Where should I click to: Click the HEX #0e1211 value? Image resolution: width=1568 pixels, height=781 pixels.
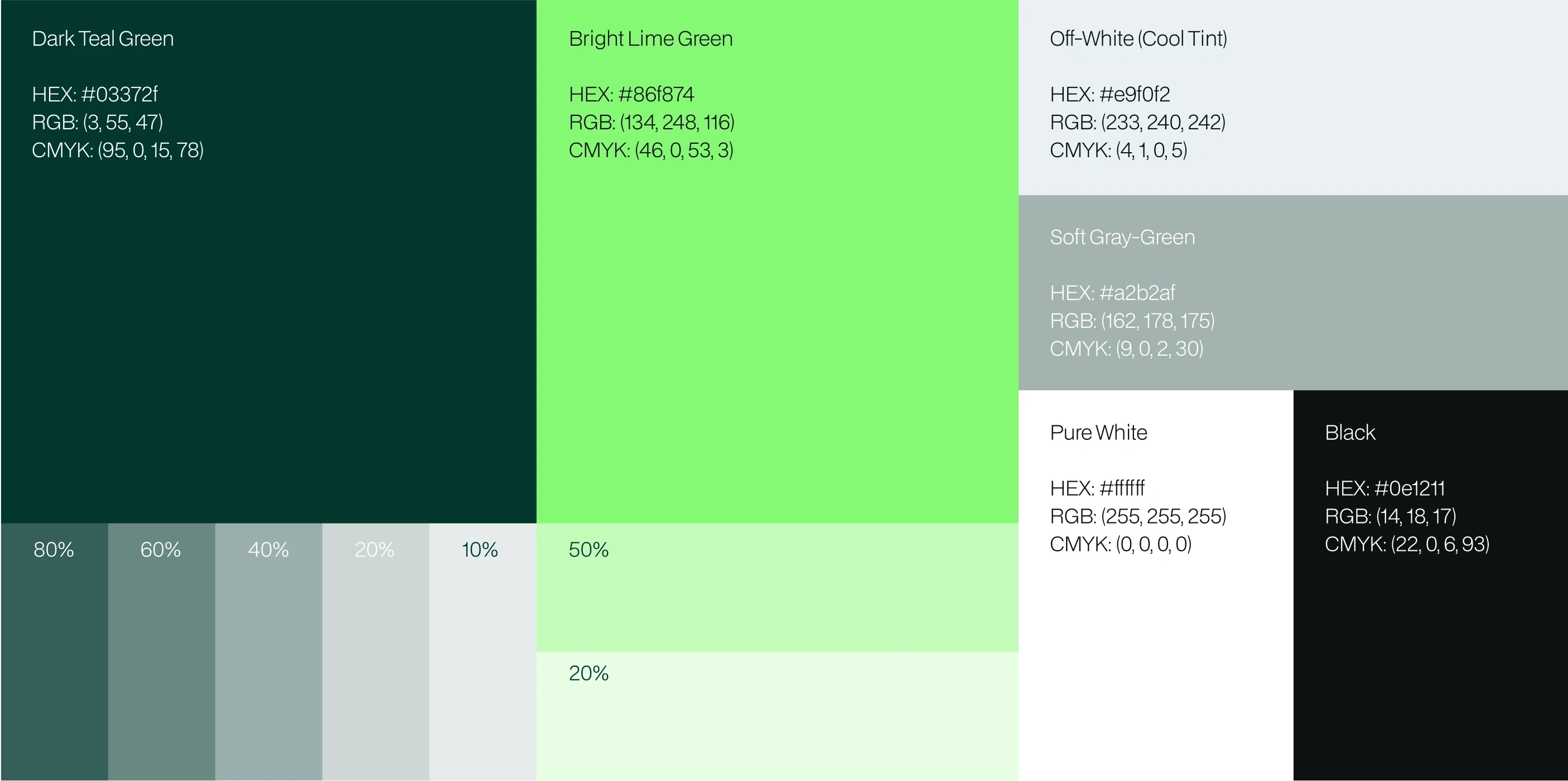(x=1384, y=488)
